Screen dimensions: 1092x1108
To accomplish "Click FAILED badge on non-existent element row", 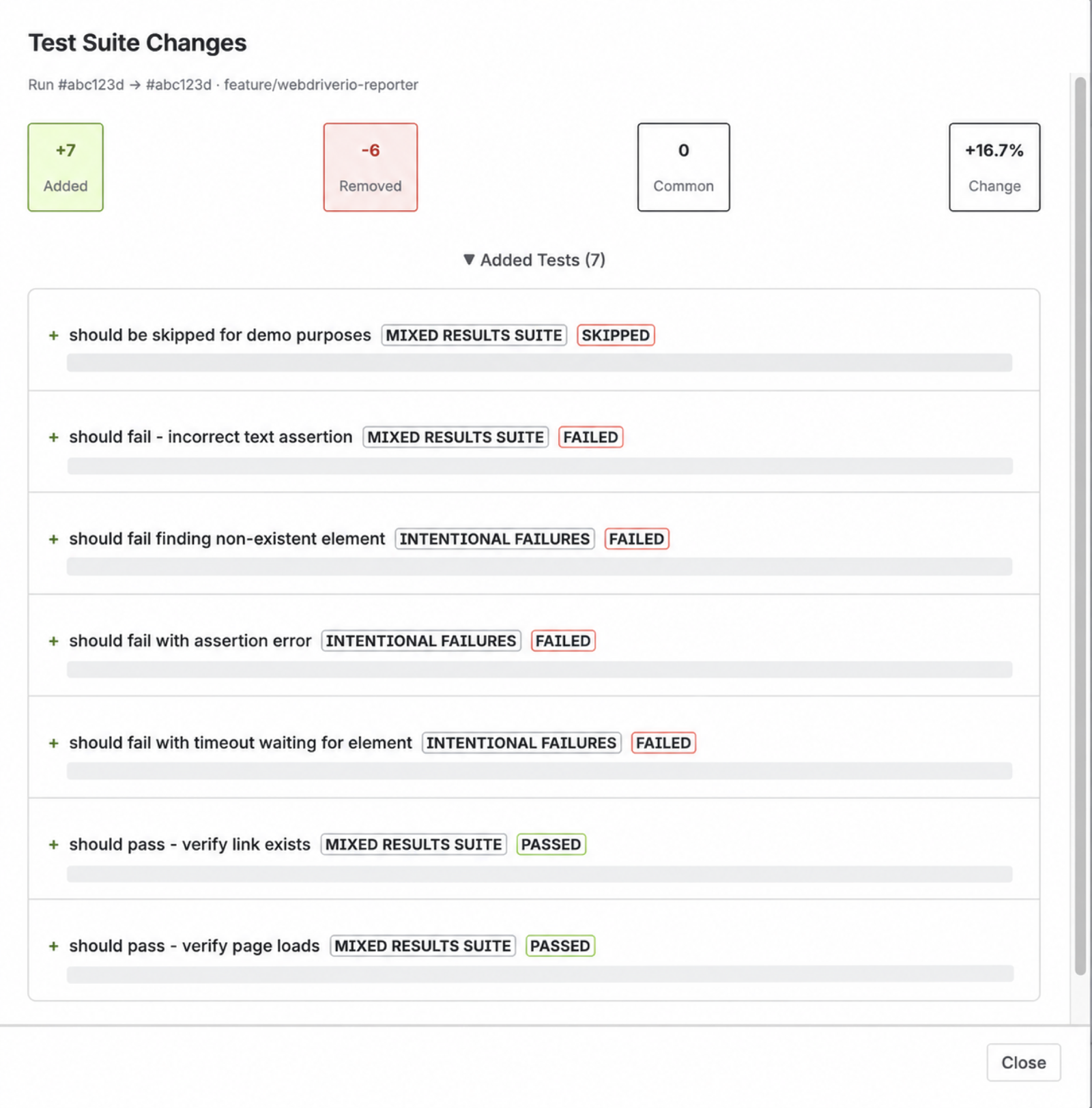I will pyautogui.click(x=637, y=538).
